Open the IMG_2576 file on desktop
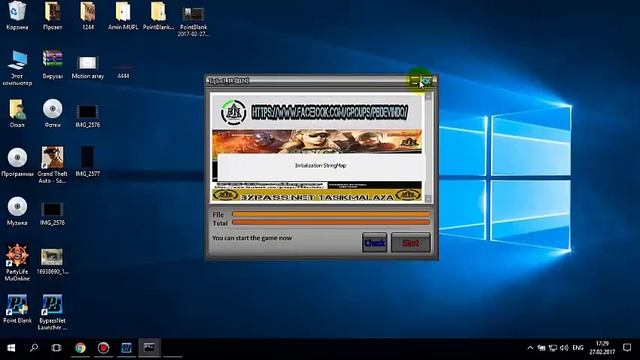Screen dimensions: 640x360 tap(88, 116)
